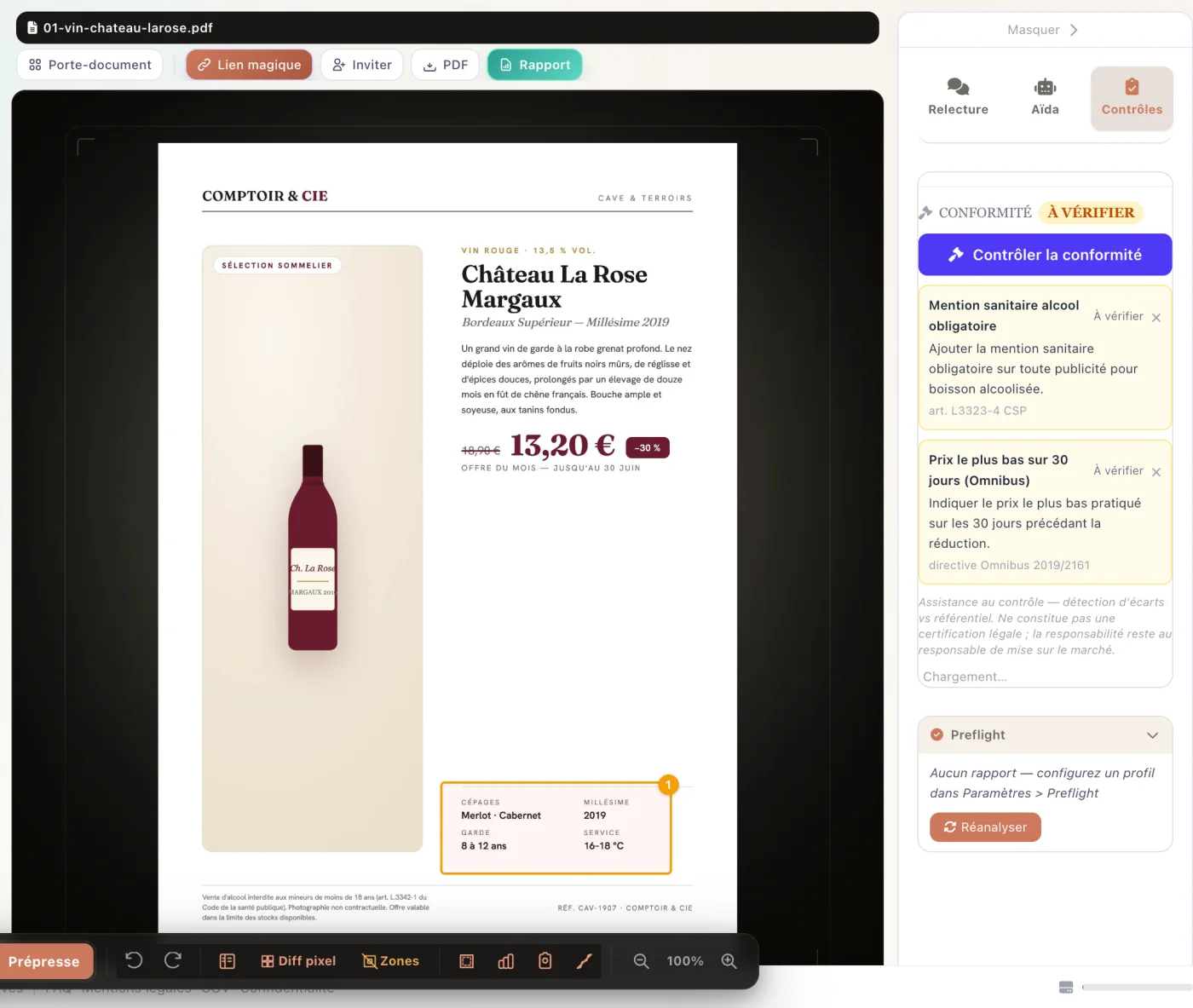This screenshot has width=1193, height=1008.
Task: Click the Conformité gavel icon
Action: pyautogui.click(x=926, y=213)
